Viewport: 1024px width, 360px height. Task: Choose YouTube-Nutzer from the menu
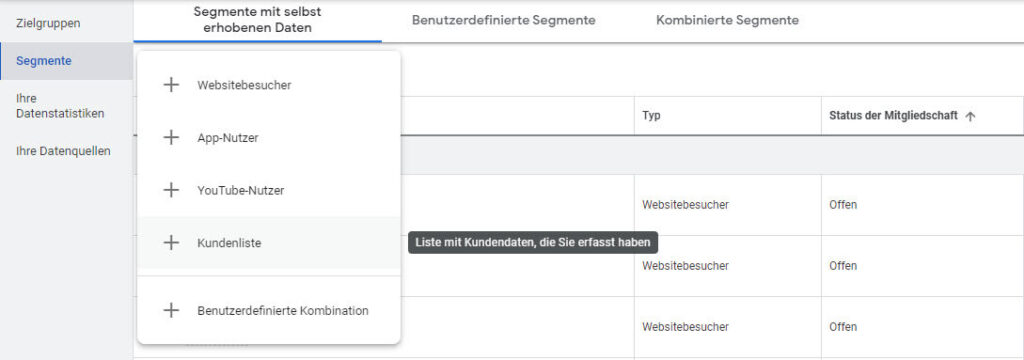268,190
